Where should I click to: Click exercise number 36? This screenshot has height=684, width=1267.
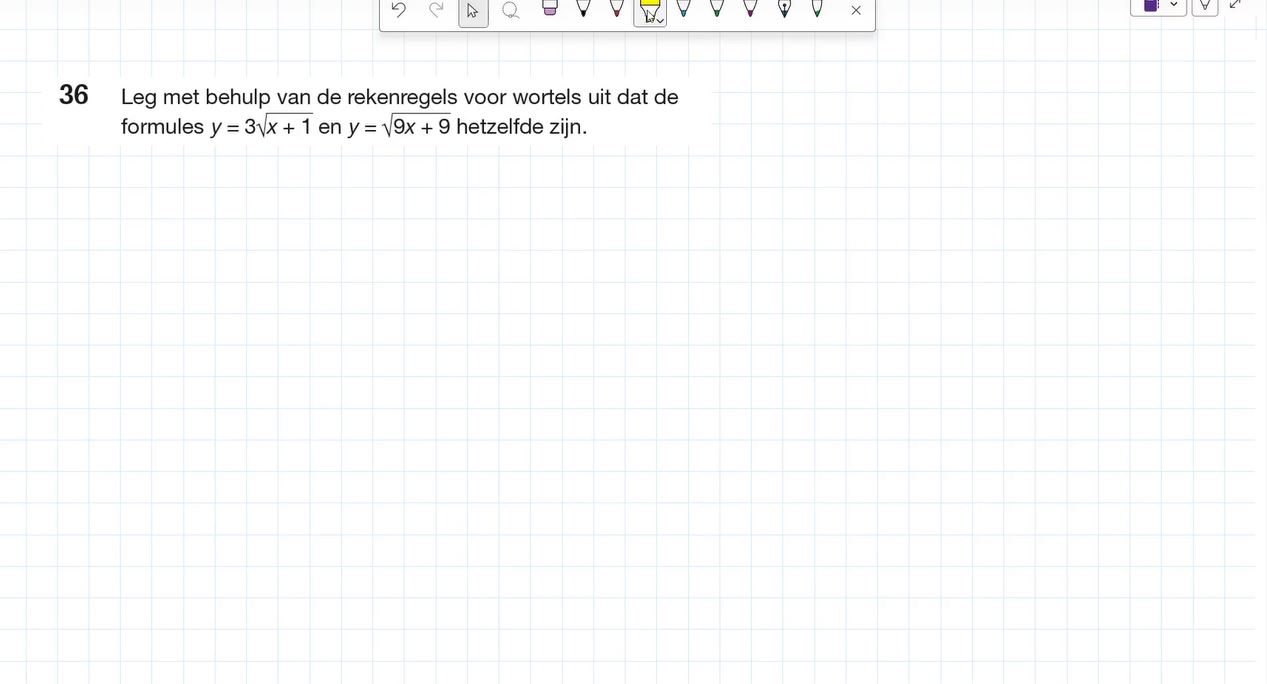click(x=74, y=95)
